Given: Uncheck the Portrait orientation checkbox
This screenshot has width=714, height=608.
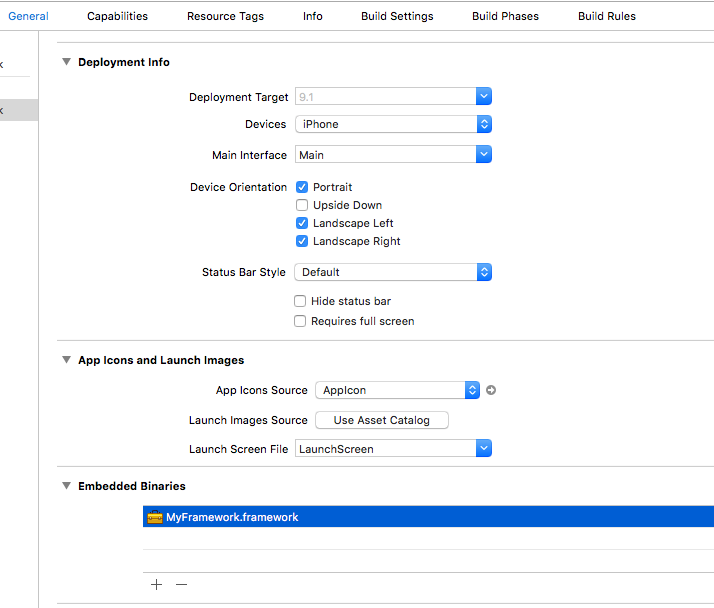Looking at the screenshot, I should click(302, 187).
